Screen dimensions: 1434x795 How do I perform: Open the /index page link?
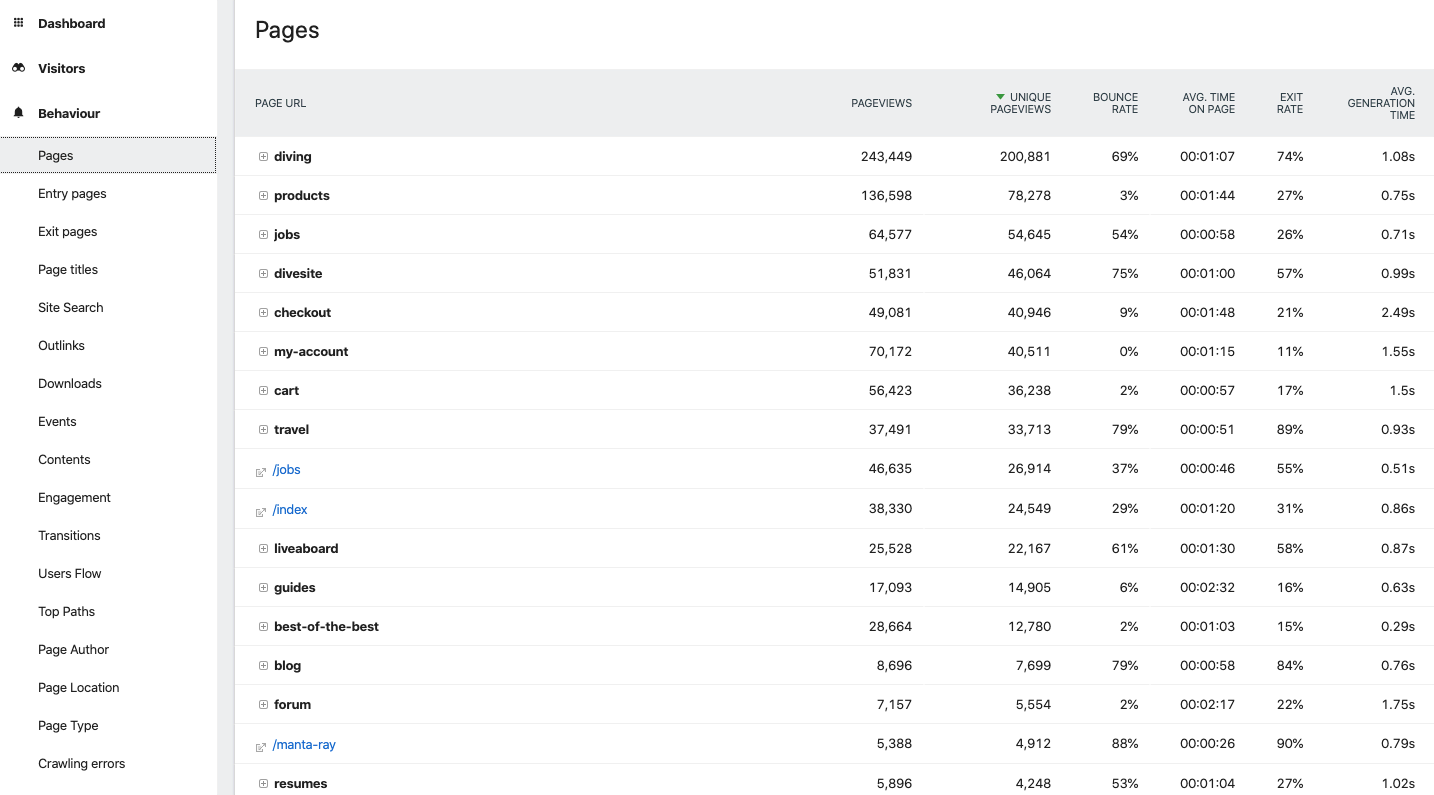pos(290,510)
